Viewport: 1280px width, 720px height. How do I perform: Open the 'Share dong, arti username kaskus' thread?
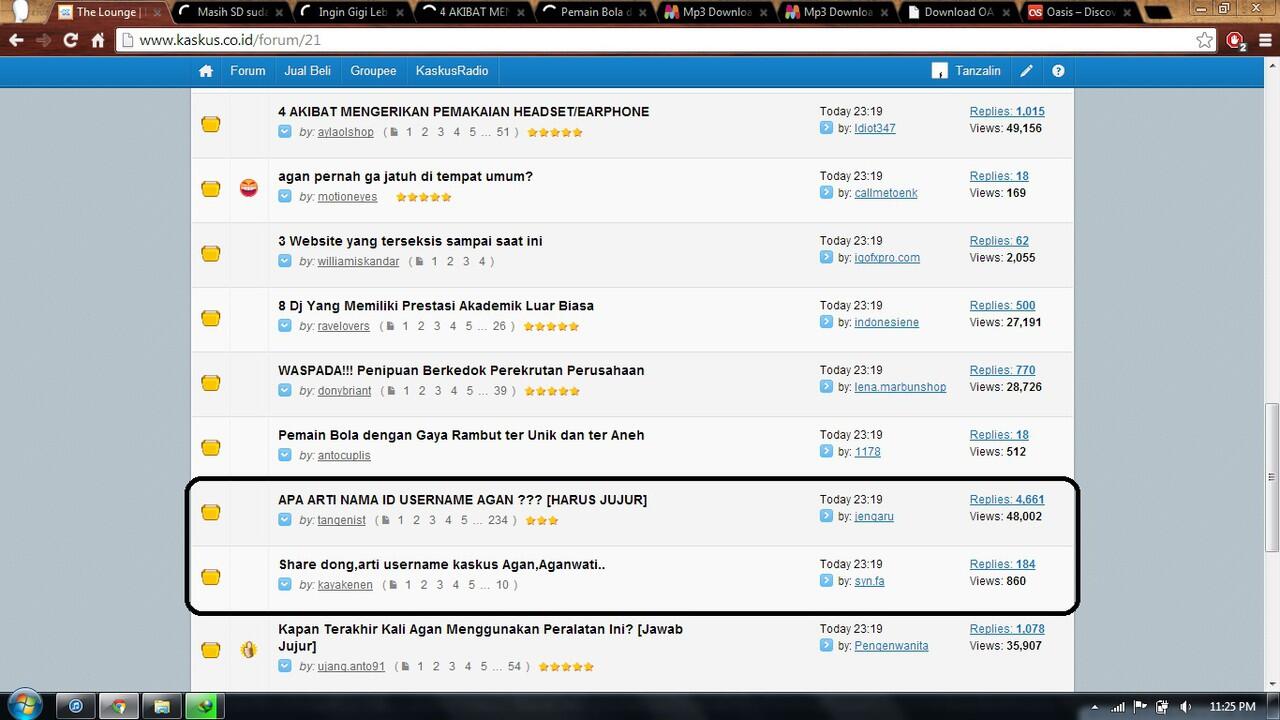click(x=442, y=564)
